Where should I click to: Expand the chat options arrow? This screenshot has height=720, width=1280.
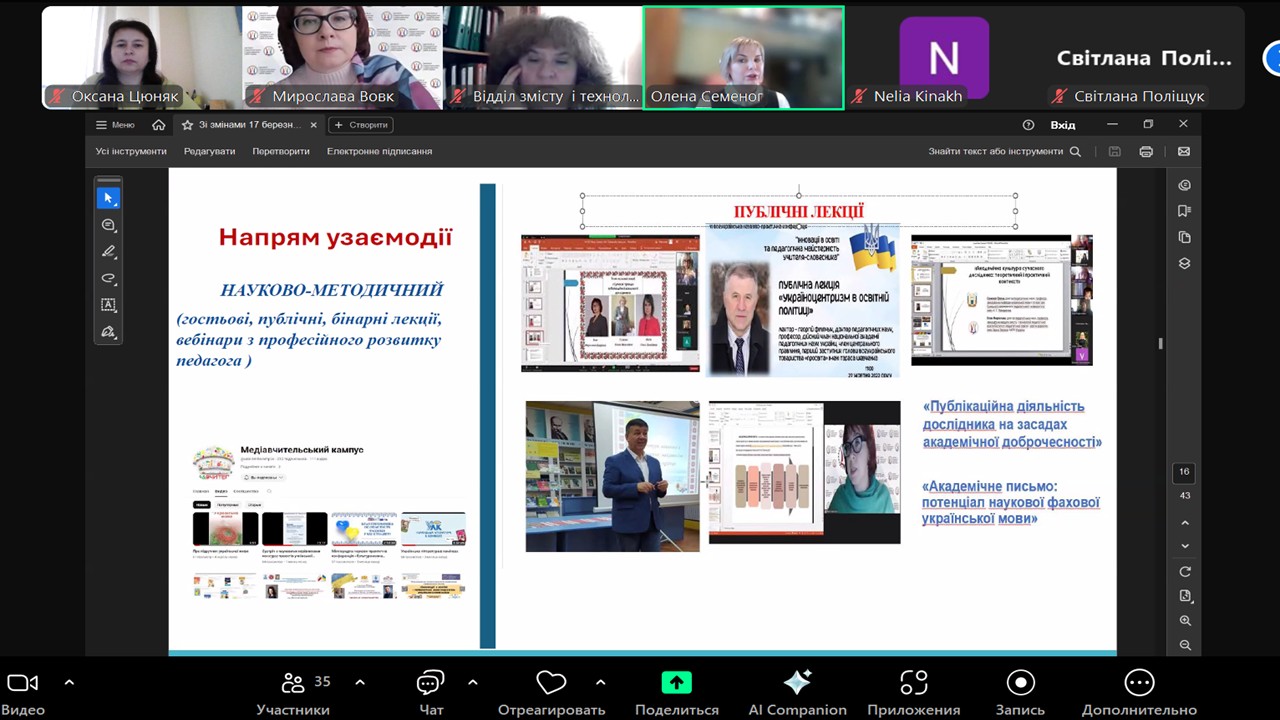473,683
